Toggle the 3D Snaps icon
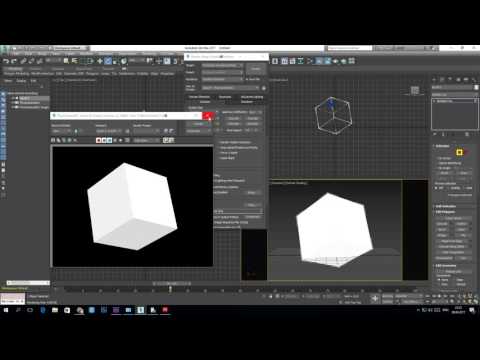 pos(175,61)
